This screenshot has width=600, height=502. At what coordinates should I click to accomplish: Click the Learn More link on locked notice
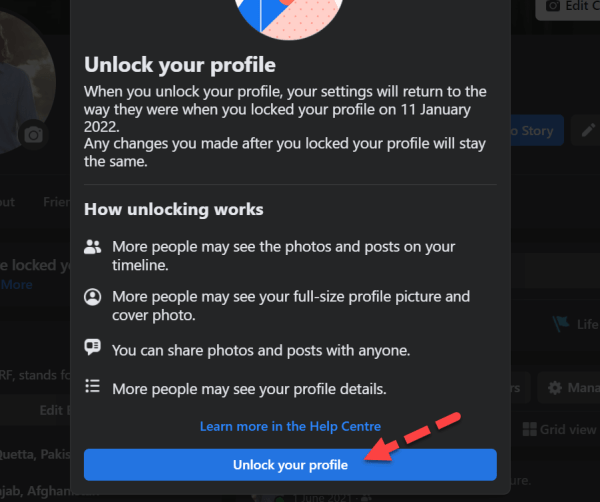click(x=16, y=285)
